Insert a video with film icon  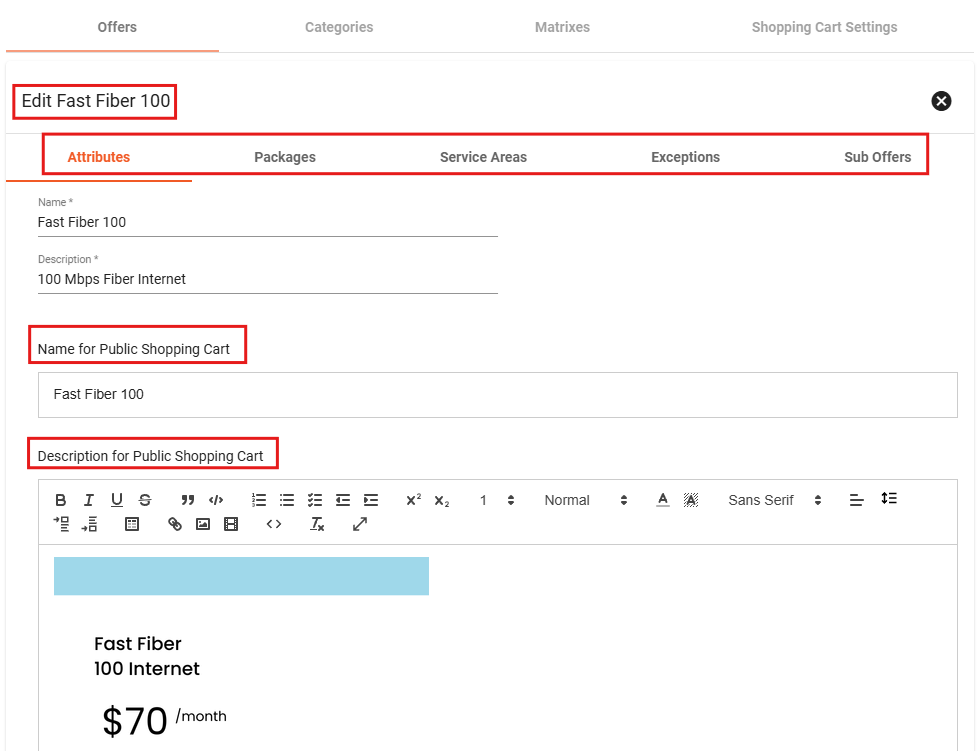231,524
